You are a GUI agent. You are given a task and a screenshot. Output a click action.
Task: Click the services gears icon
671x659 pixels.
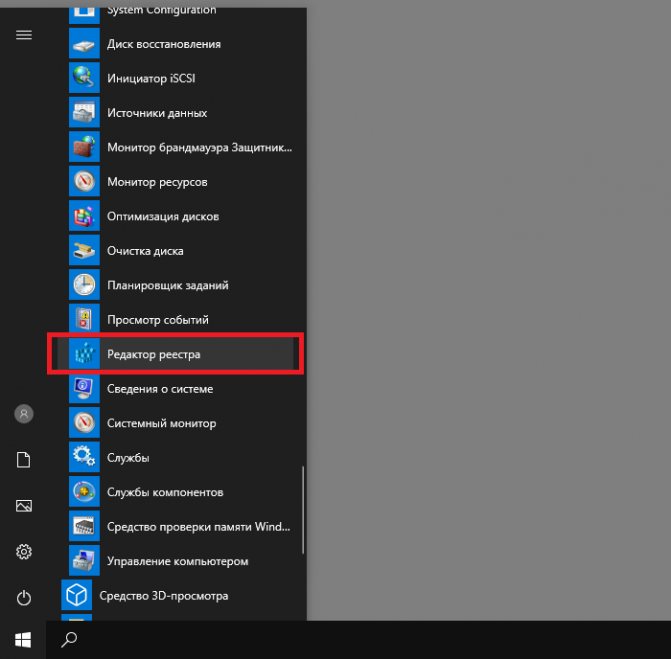(x=84, y=457)
